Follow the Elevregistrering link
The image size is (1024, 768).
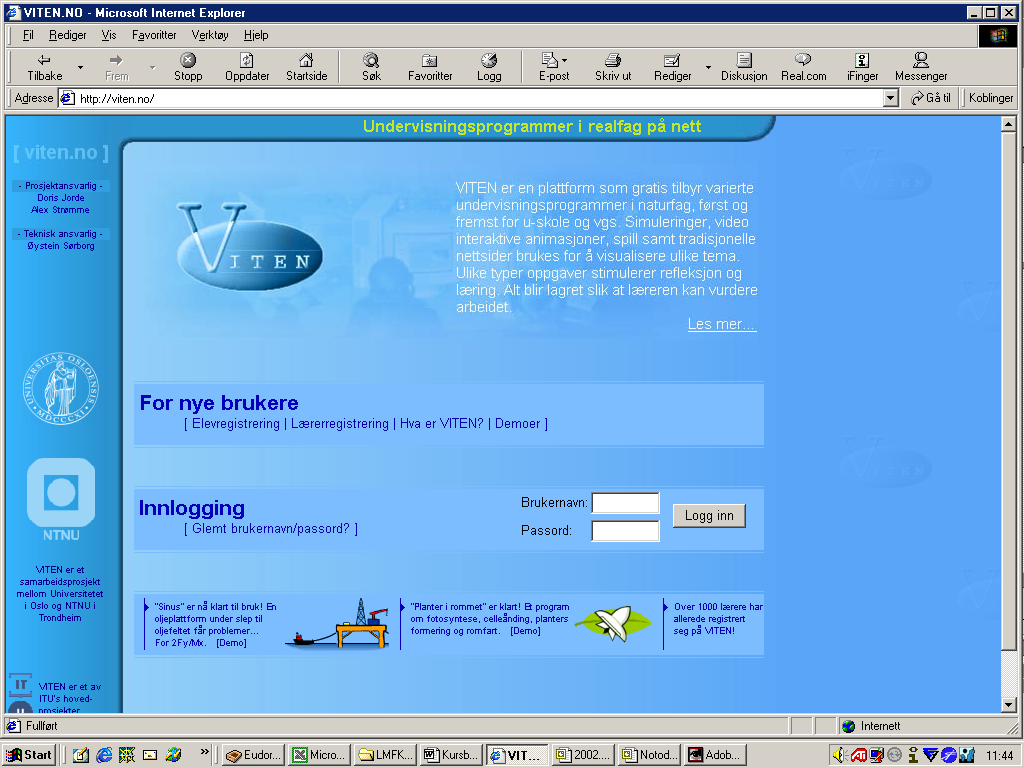coord(236,424)
